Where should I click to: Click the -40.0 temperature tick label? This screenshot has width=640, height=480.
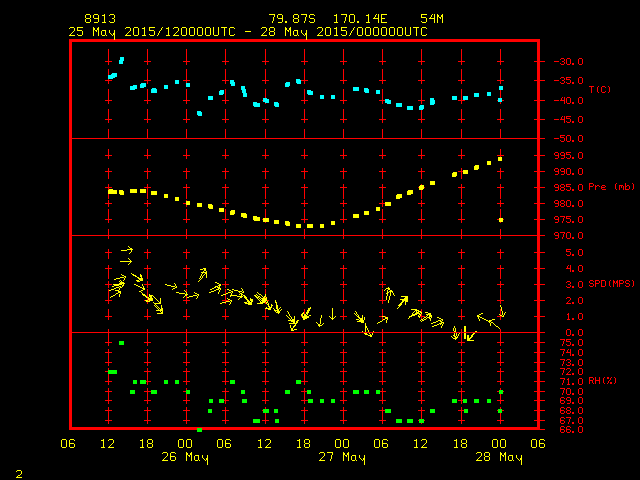(x=569, y=101)
